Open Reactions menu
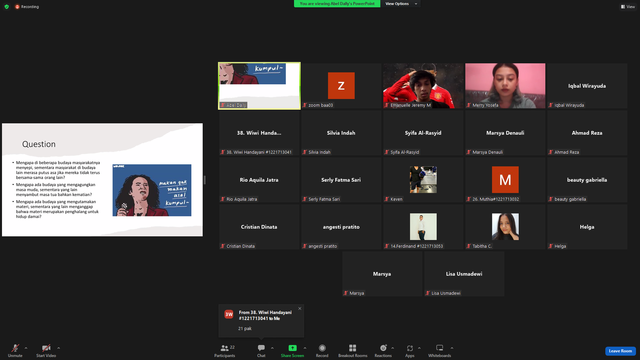Viewport: 640px width, 360px height. pyautogui.click(x=383, y=350)
